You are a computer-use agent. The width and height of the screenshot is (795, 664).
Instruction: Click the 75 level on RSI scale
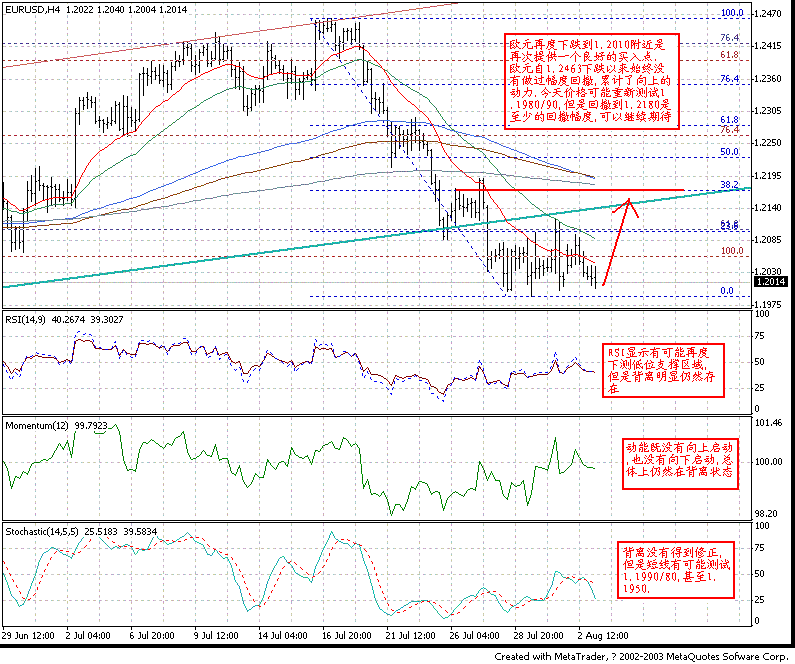[x=760, y=336]
